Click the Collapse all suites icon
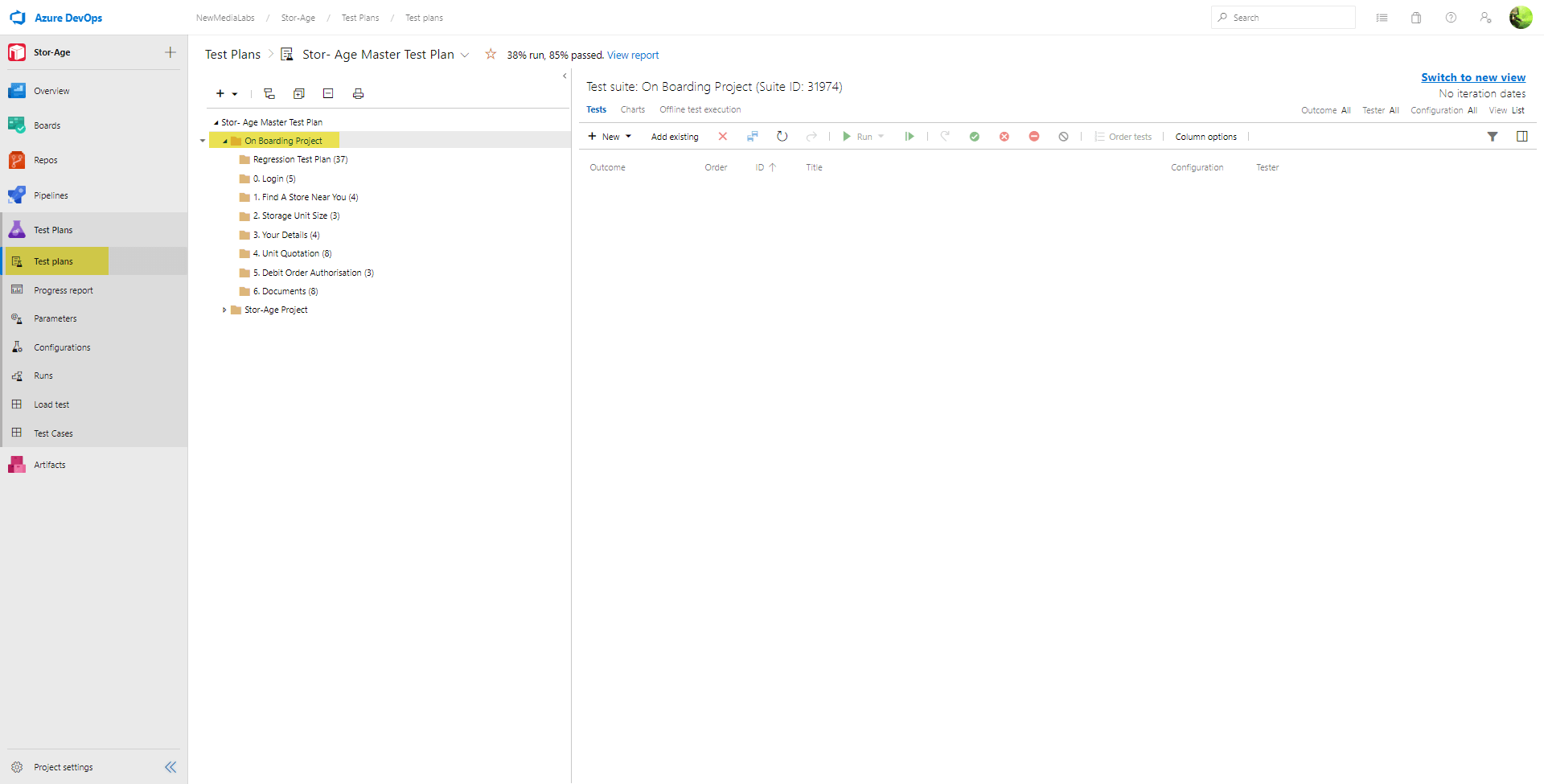Screen dimensions: 1544x784 [328, 94]
